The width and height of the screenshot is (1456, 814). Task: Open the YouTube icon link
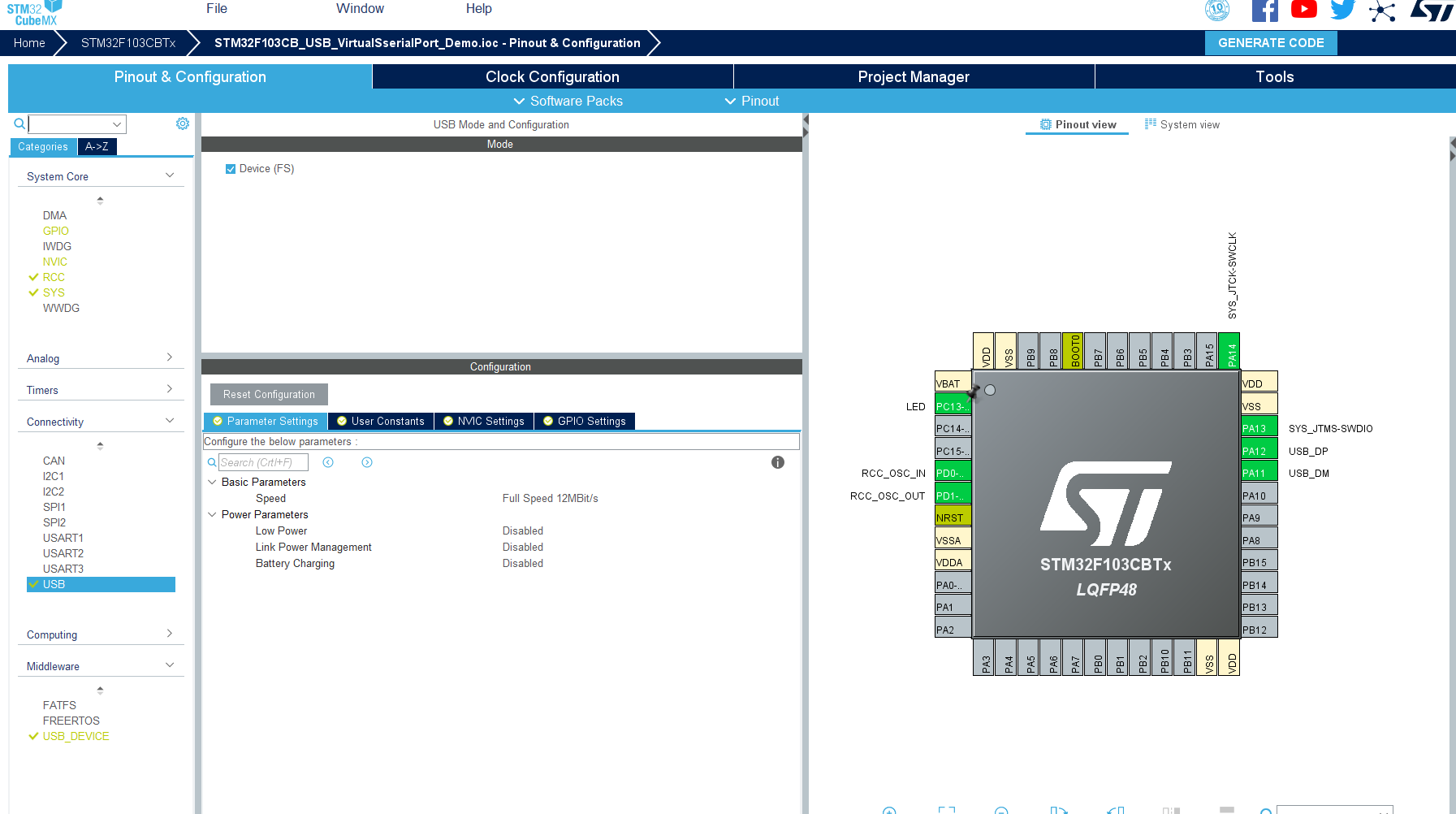pyautogui.click(x=1303, y=10)
